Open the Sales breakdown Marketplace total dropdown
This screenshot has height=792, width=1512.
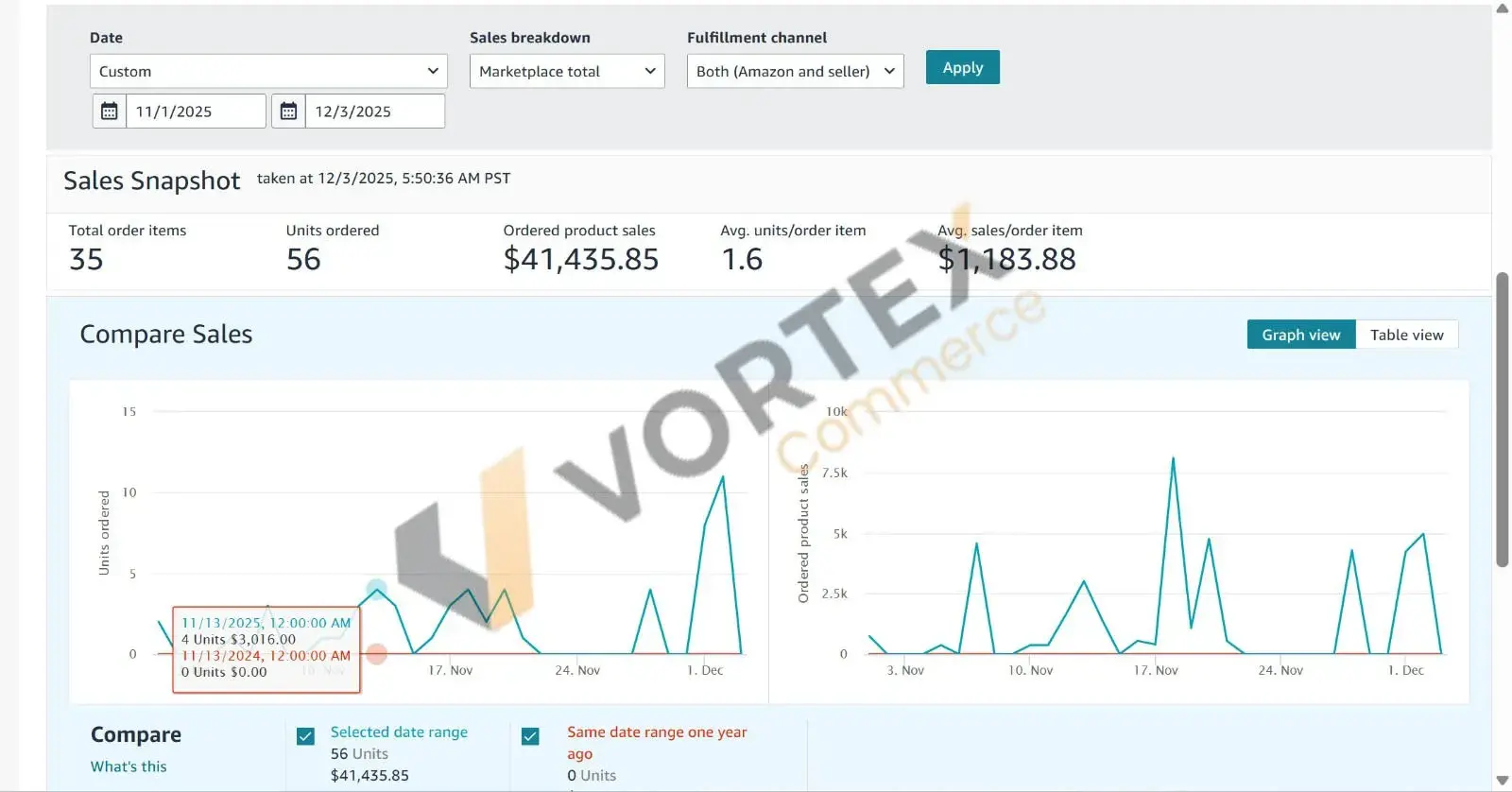(x=566, y=72)
